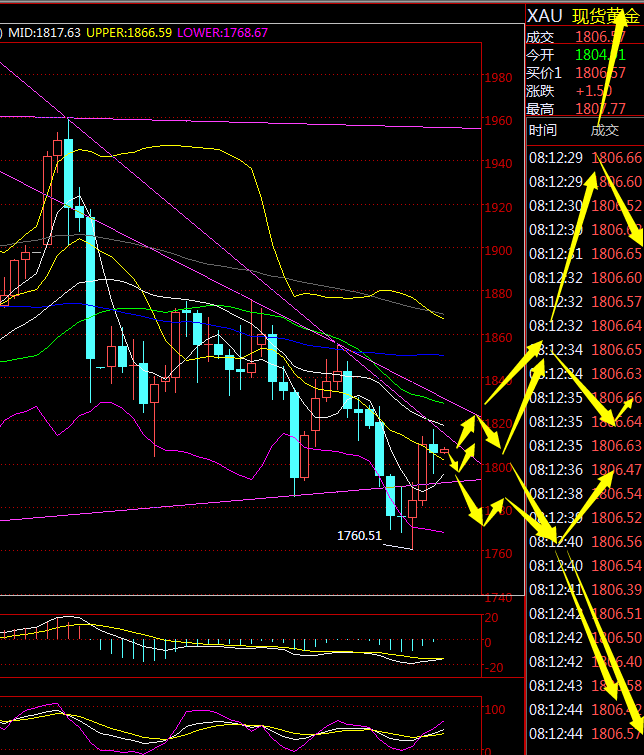Select the LOWER:1768.67 band label
Image resolution: width=644 pixels, height=755 pixels.
[x=223, y=33]
